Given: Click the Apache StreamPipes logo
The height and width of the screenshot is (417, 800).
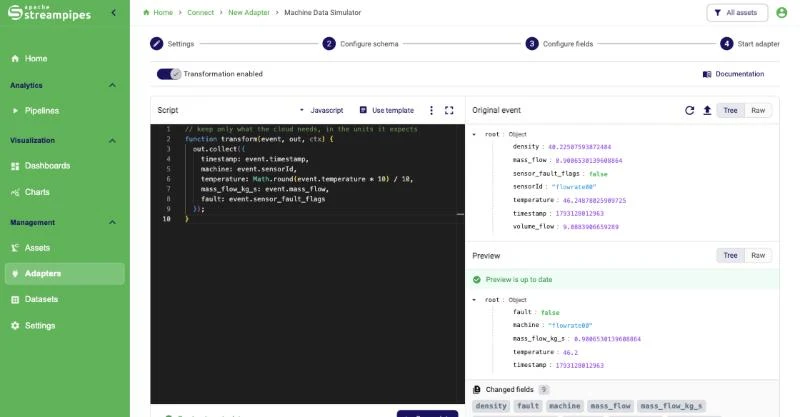Looking at the screenshot, I should click(x=49, y=13).
